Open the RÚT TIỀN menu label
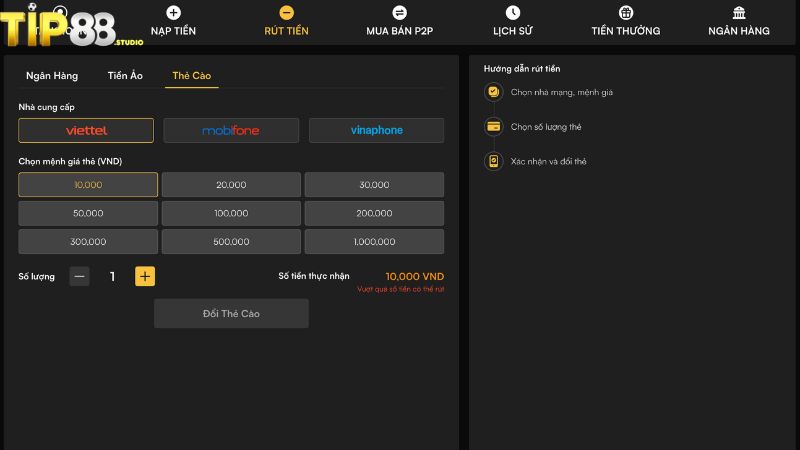The image size is (800, 450). pyautogui.click(x=286, y=31)
